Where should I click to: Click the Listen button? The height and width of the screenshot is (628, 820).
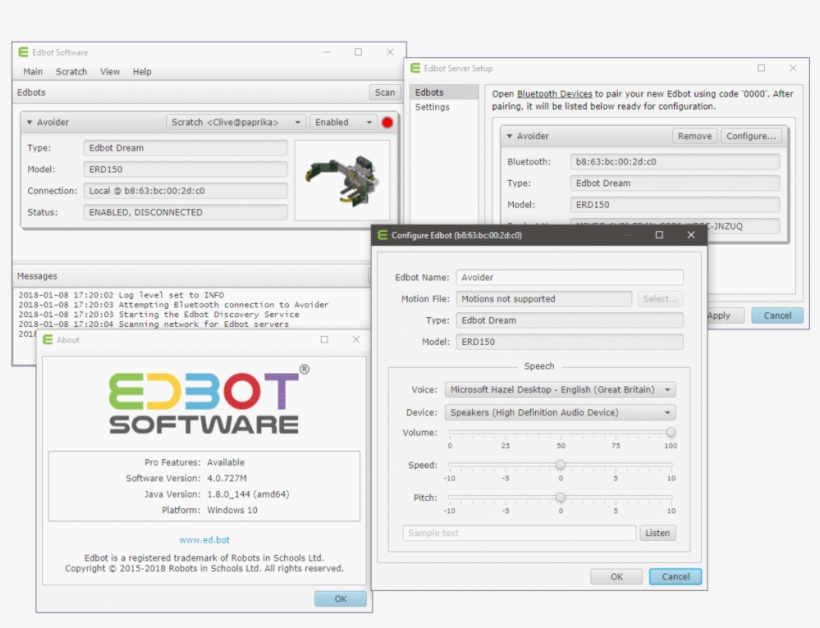point(657,533)
